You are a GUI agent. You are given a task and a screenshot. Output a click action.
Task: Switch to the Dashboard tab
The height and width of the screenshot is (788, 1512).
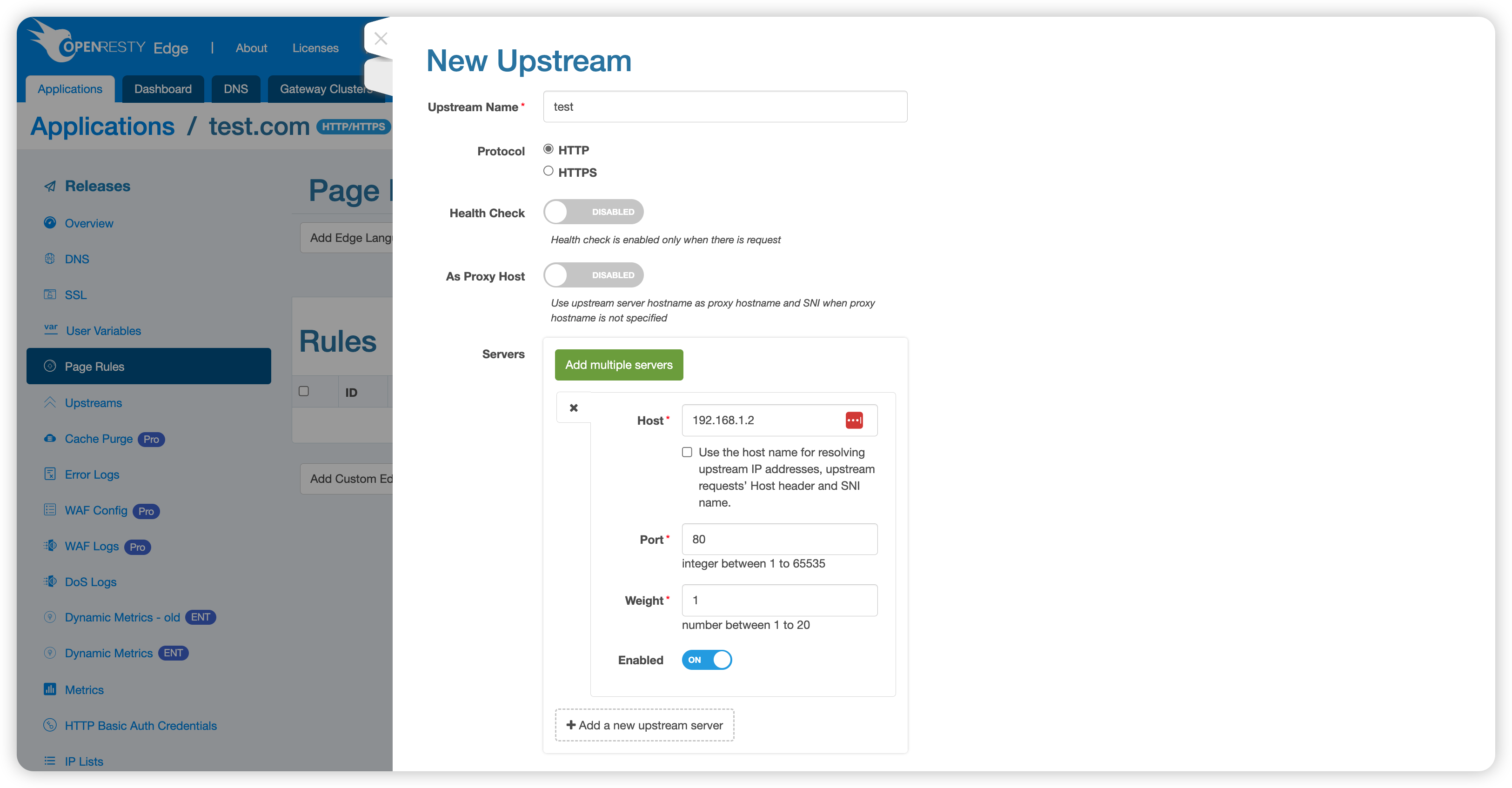pyautogui.click(x=162, y=89)
